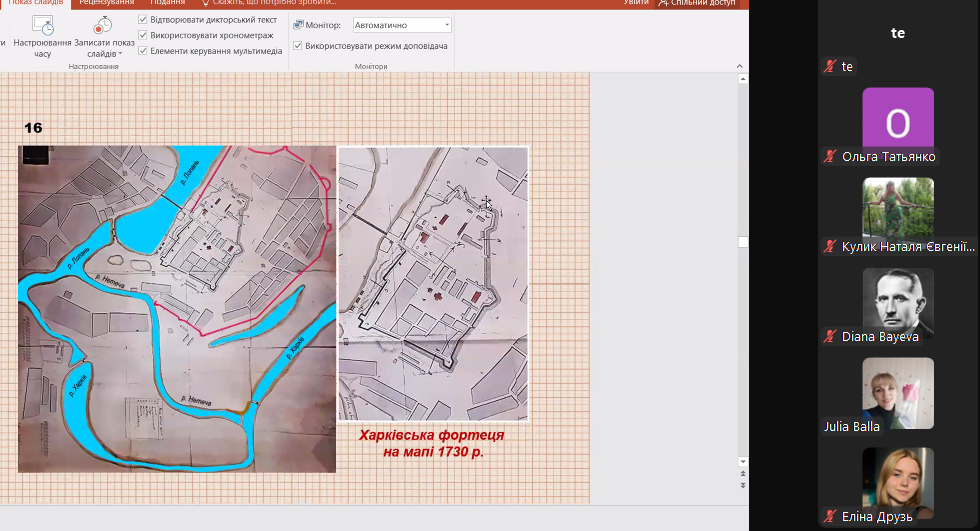Click the Настроювання group label
The width and height of the screenshot is (980, 531).
[94, 66]
